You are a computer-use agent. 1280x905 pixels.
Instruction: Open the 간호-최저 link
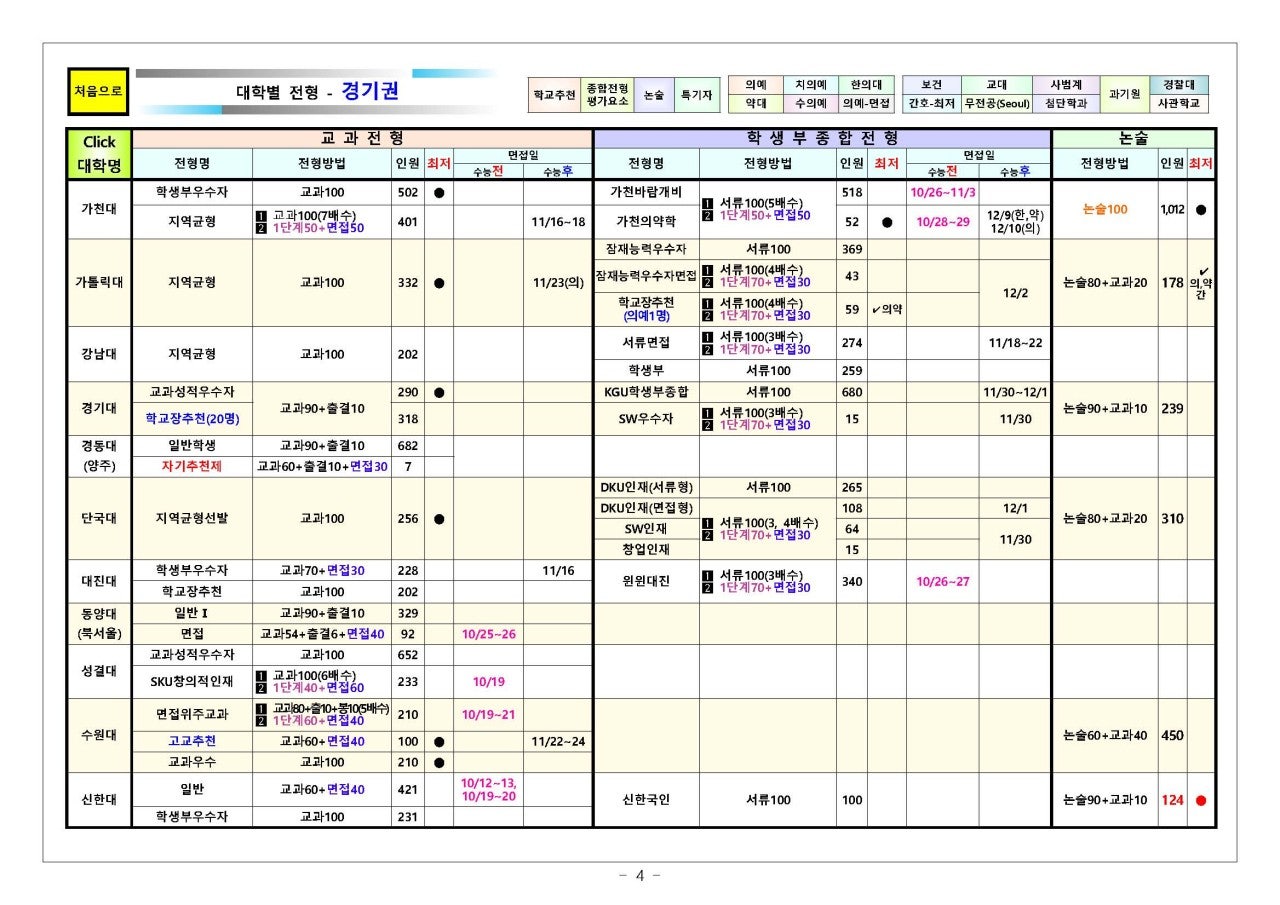point(931,103)
